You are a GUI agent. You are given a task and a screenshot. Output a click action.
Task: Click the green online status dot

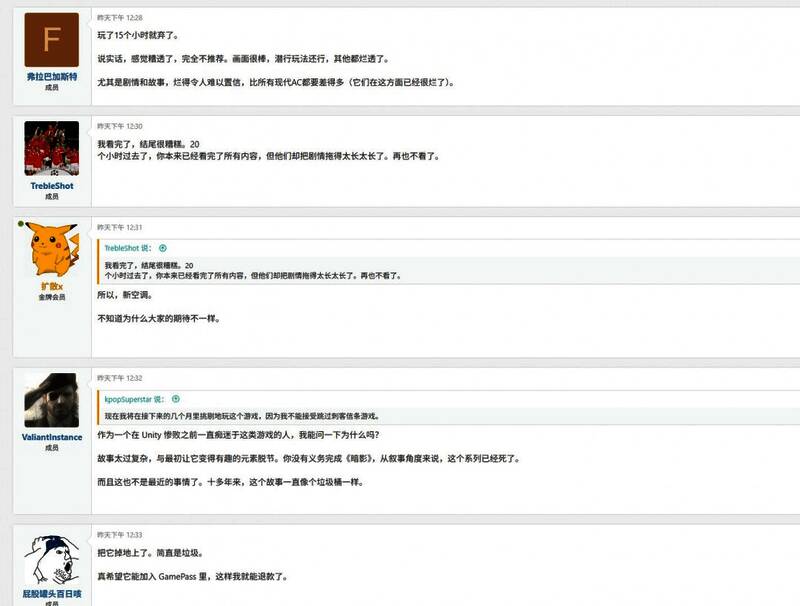[20, 223]
